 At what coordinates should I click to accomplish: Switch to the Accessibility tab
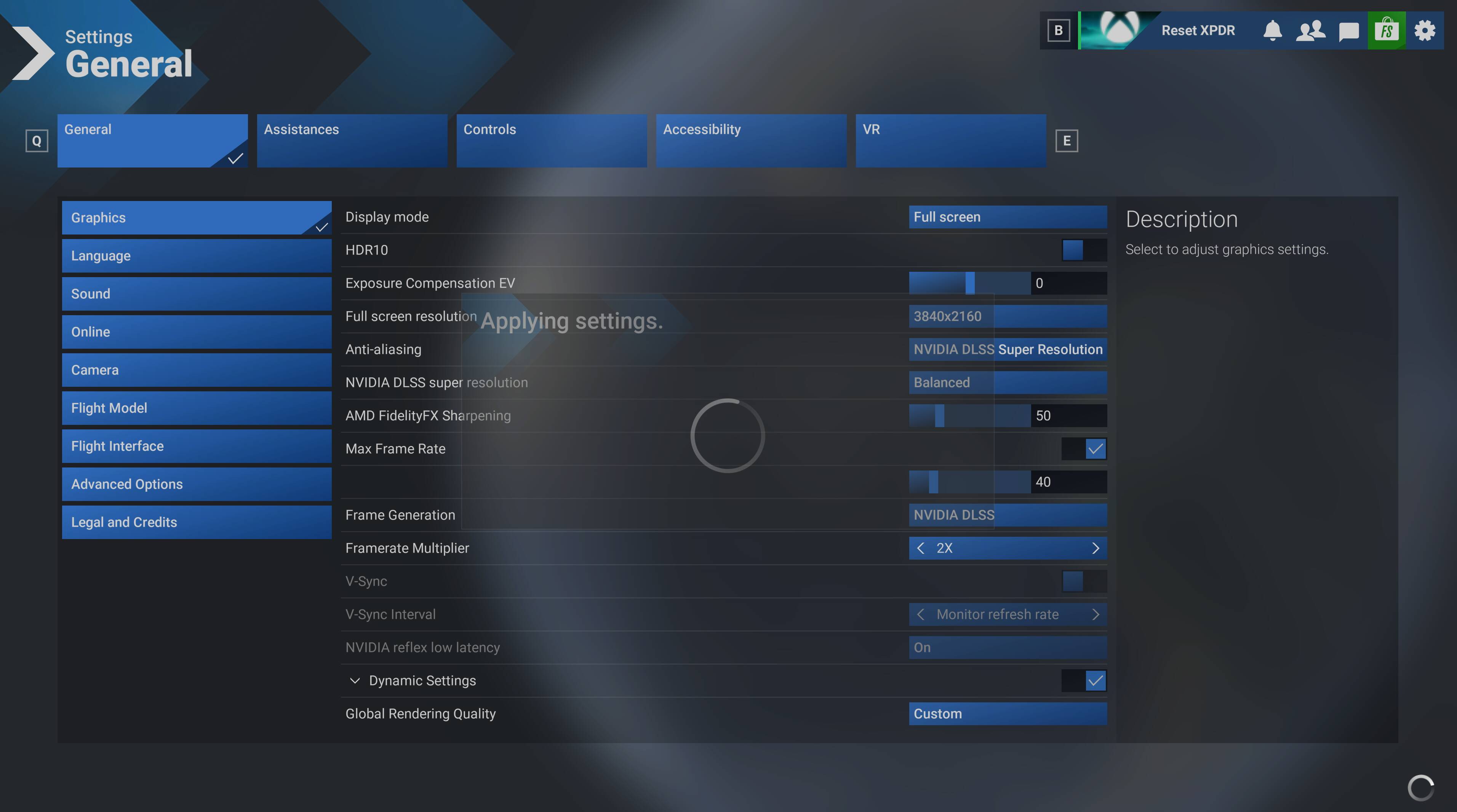[751, 141]
